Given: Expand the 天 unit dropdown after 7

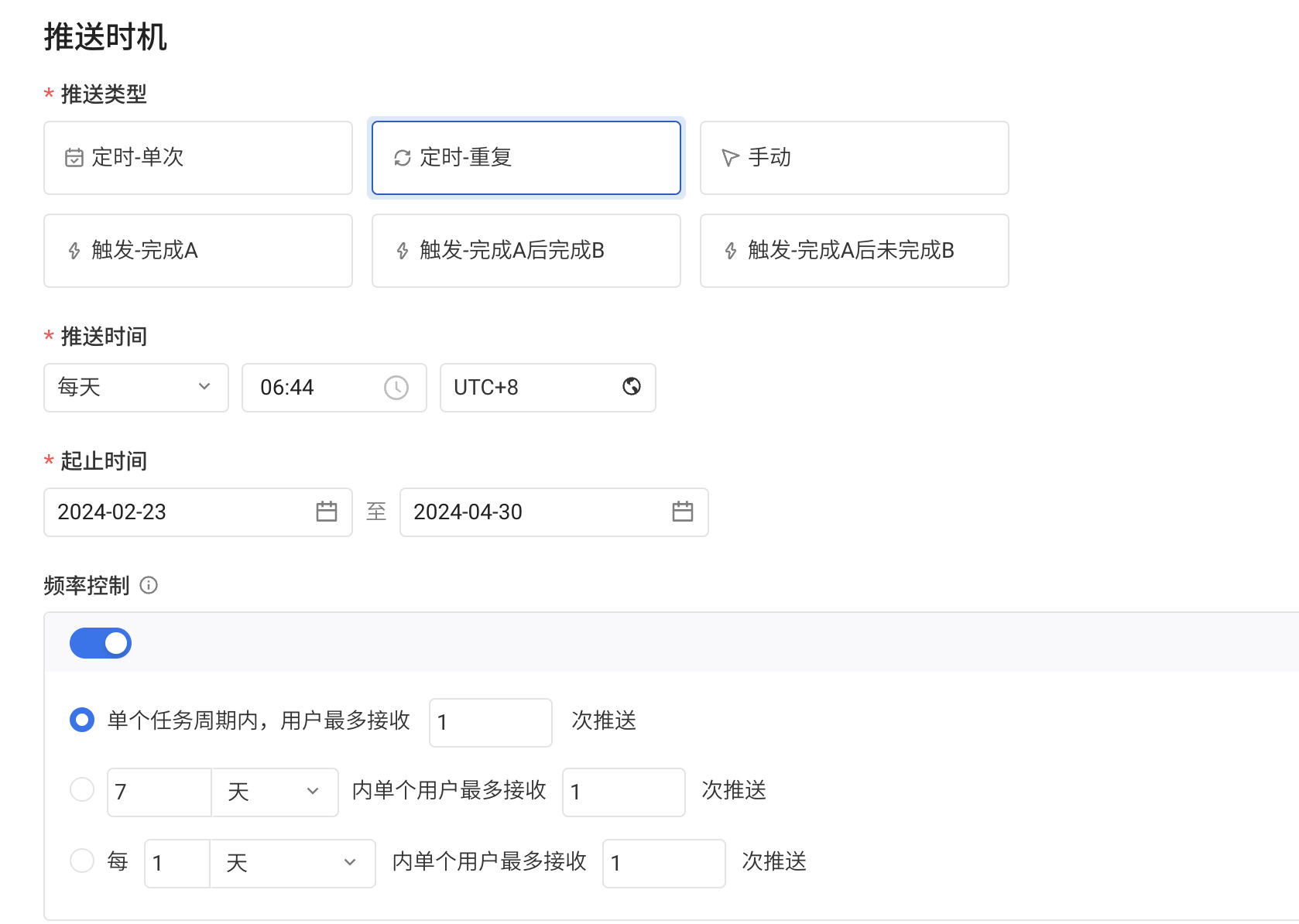Looking at the screenshot, I should click(x=275, y=792).
